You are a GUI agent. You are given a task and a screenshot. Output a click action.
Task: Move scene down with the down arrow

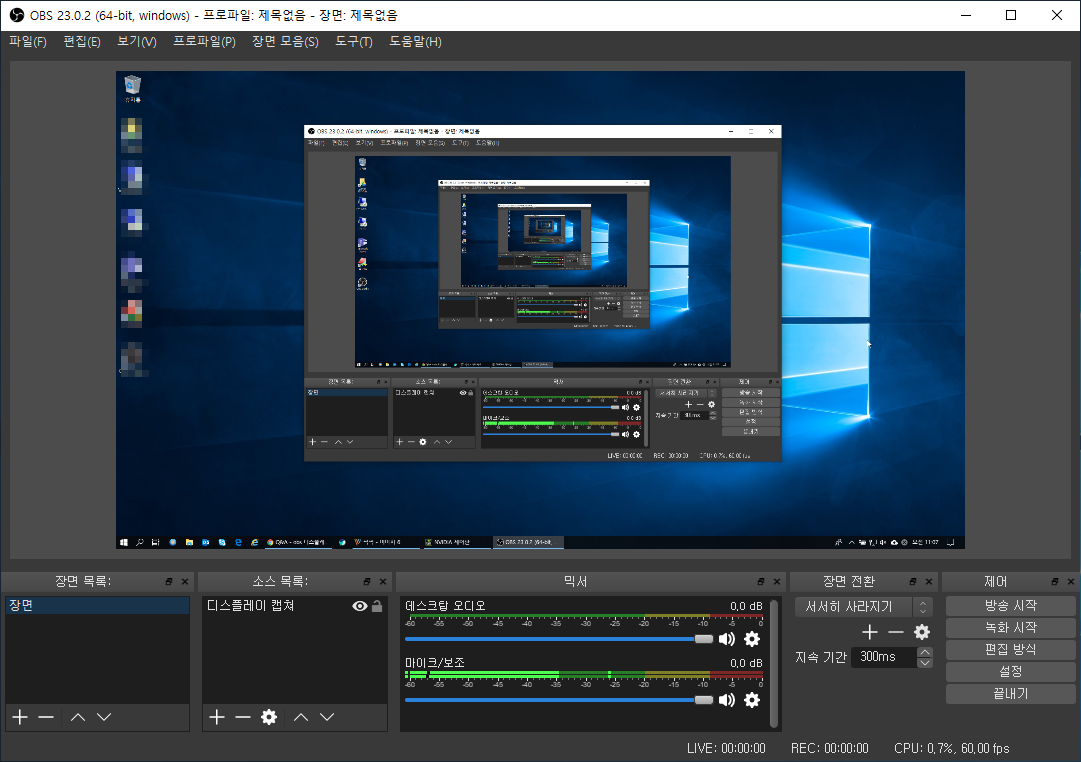click(104, 717)
